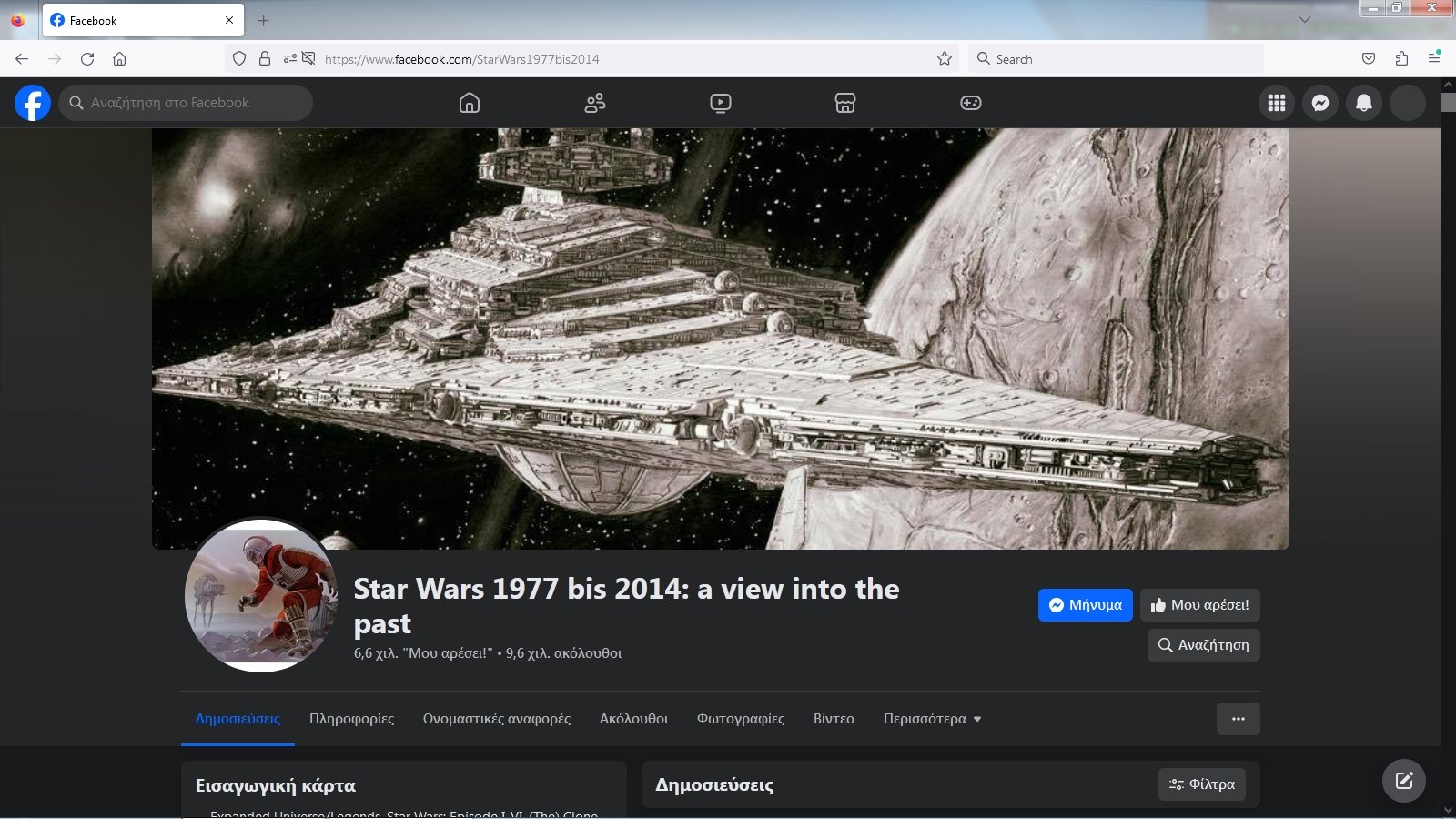The width and height of the screenshot is (1456, 819).
Task: Bookmark this page with the star icon
Action: [945, 59]
